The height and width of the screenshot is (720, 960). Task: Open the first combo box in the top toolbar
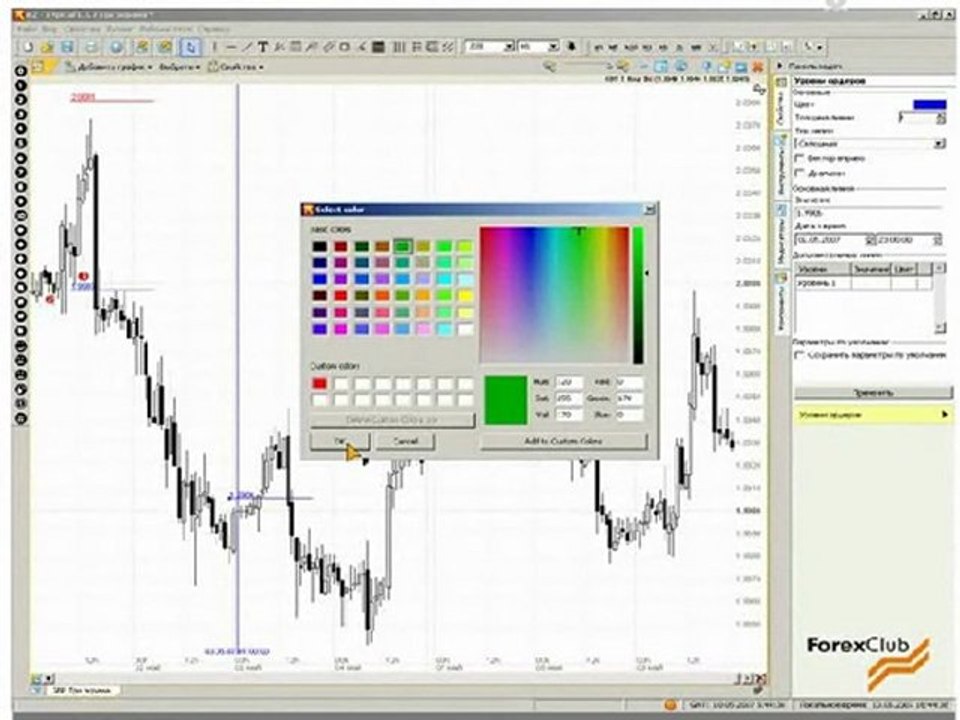coord(508,47)
